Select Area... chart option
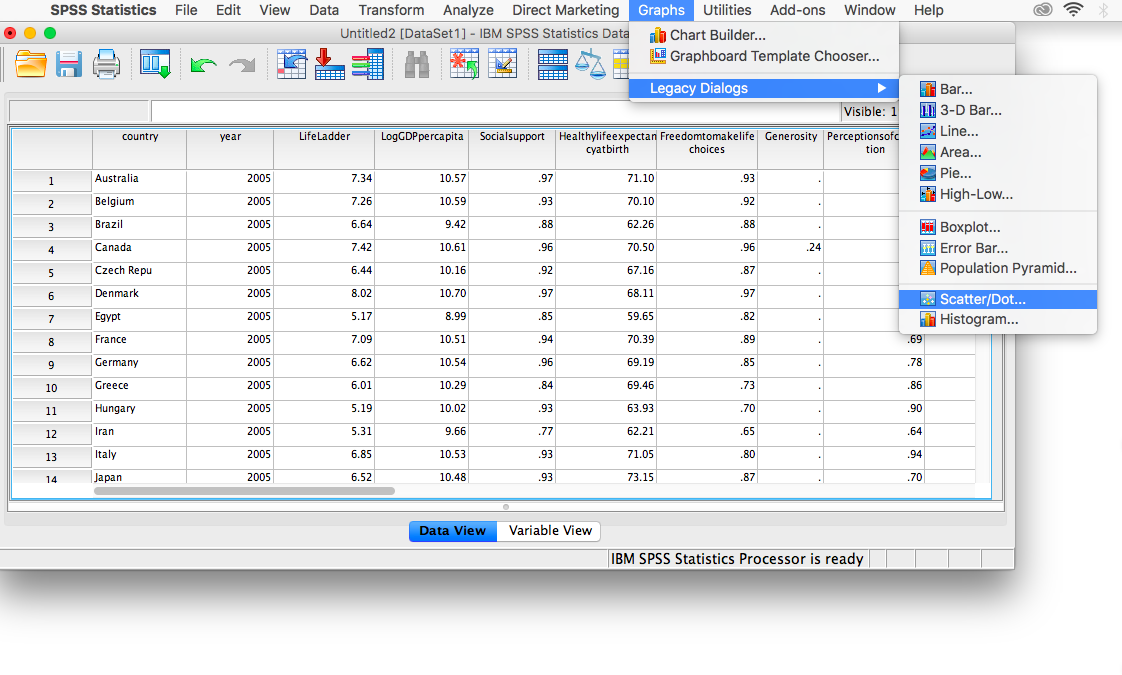Image resolution: width=1122 pixels, height=675 pixels. tap(997, 152)
